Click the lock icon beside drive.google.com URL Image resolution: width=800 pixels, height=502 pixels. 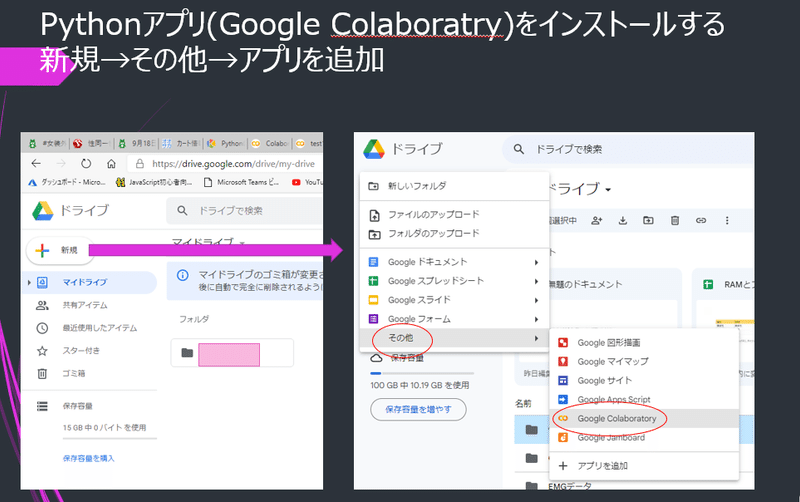140,164
